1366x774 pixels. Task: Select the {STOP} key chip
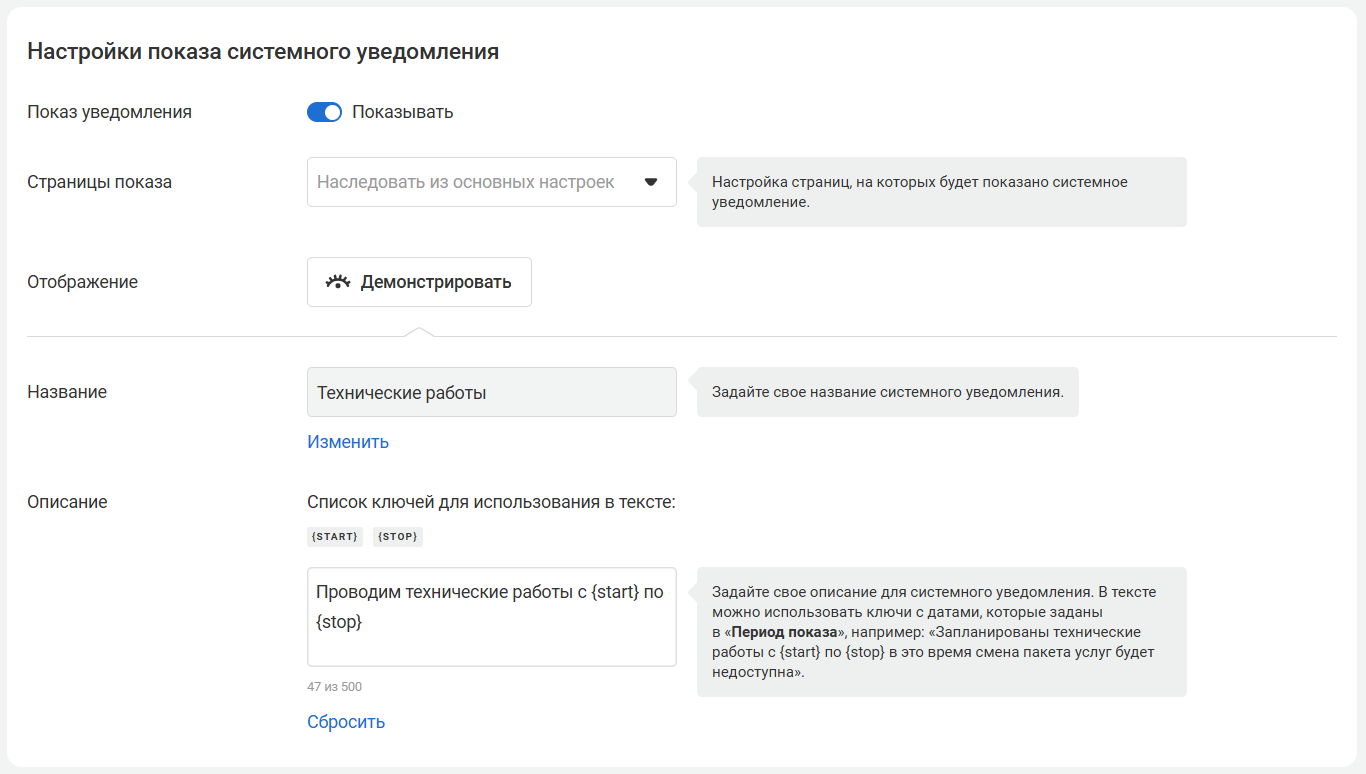click(x=398, y=537)
